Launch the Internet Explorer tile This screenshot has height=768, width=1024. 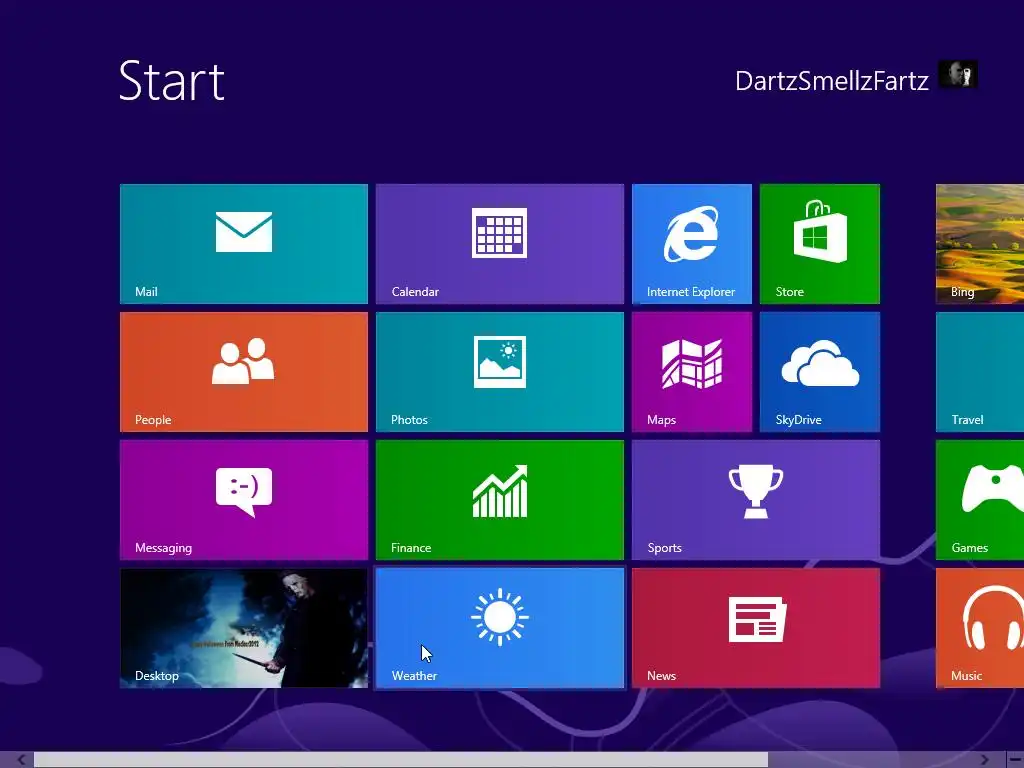coord(692,244)
